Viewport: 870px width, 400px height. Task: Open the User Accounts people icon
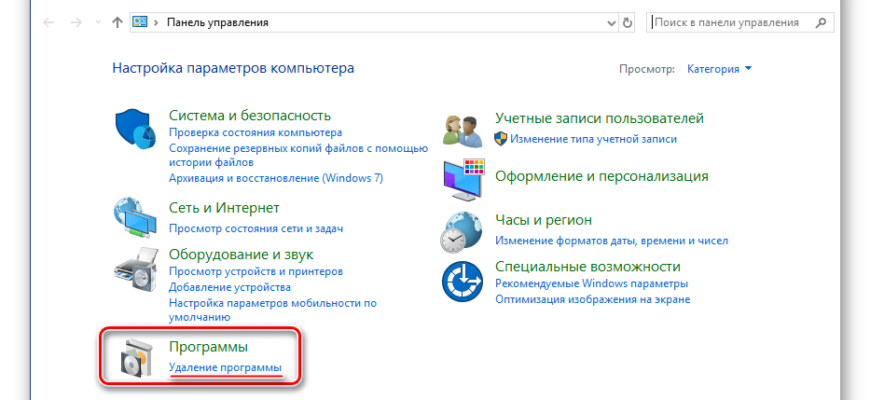coord(464,130)
